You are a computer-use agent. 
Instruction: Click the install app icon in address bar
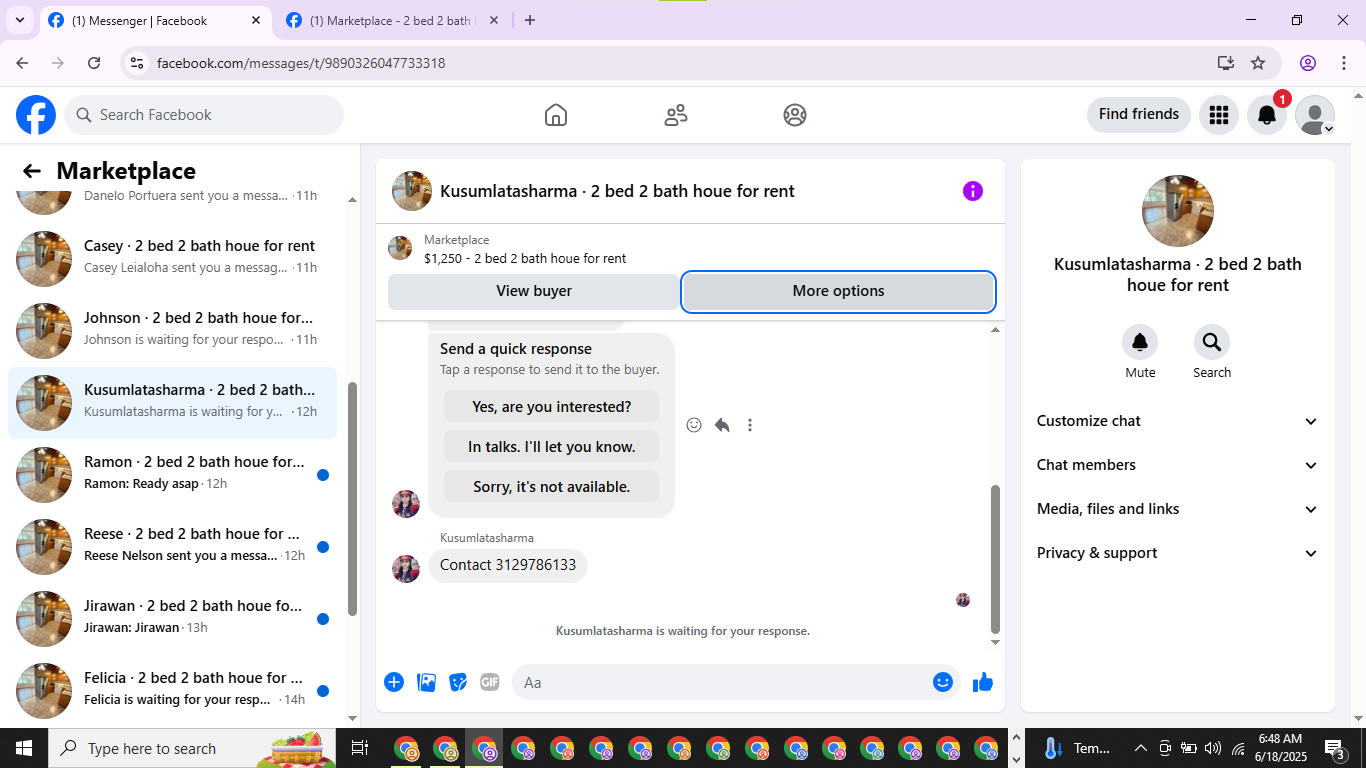[x=1226, y=63]
